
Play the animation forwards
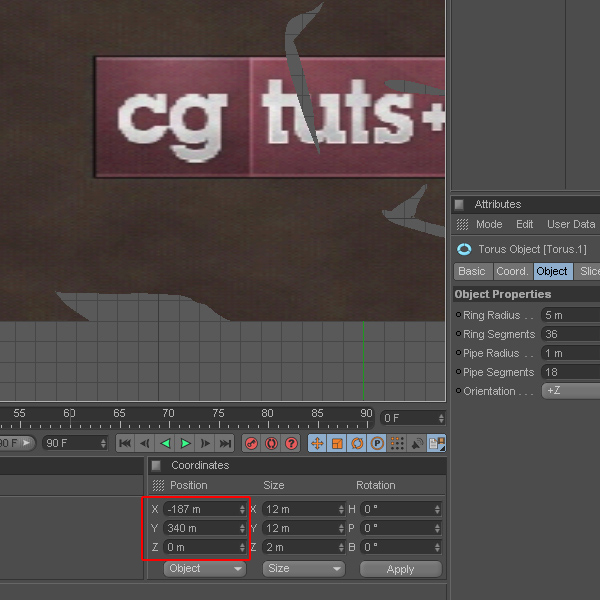click(x=185, y=443)
